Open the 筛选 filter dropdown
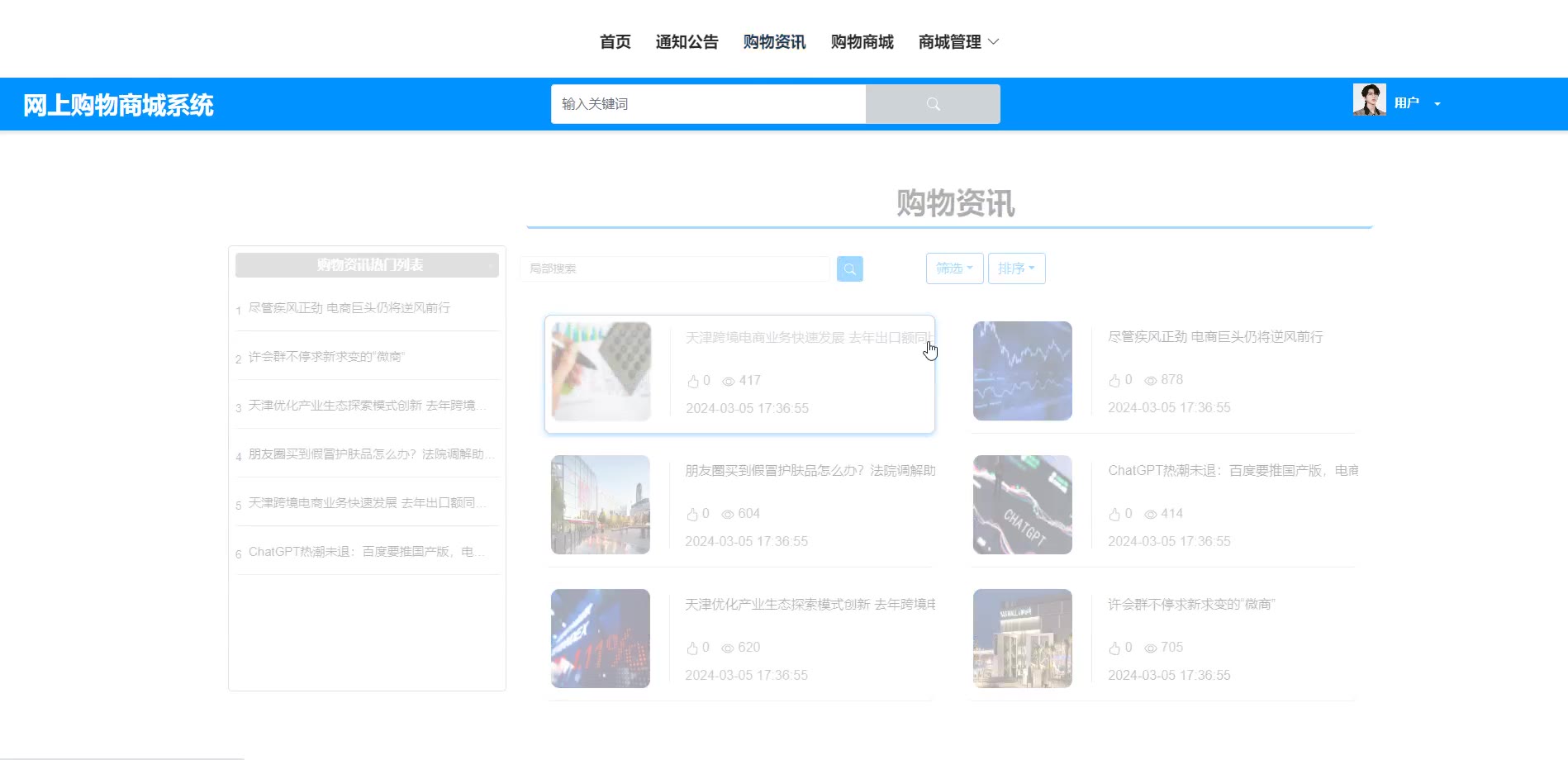The image size is (1568, 760). pyautogui.click(x=954, y=268)
